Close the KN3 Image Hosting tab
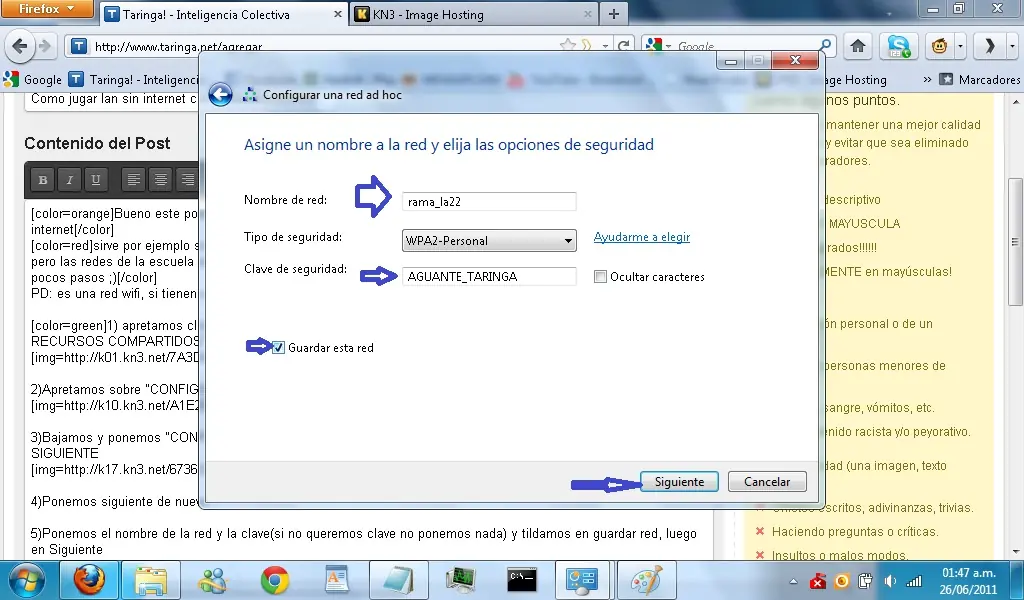 click(588, 14)
